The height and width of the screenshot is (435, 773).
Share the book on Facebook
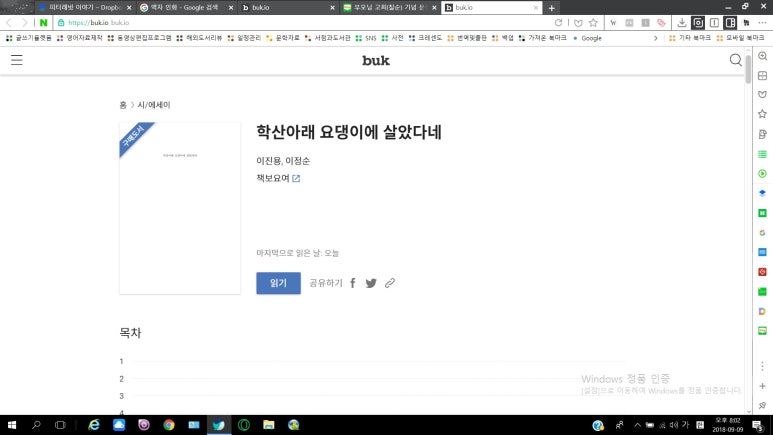353,283
